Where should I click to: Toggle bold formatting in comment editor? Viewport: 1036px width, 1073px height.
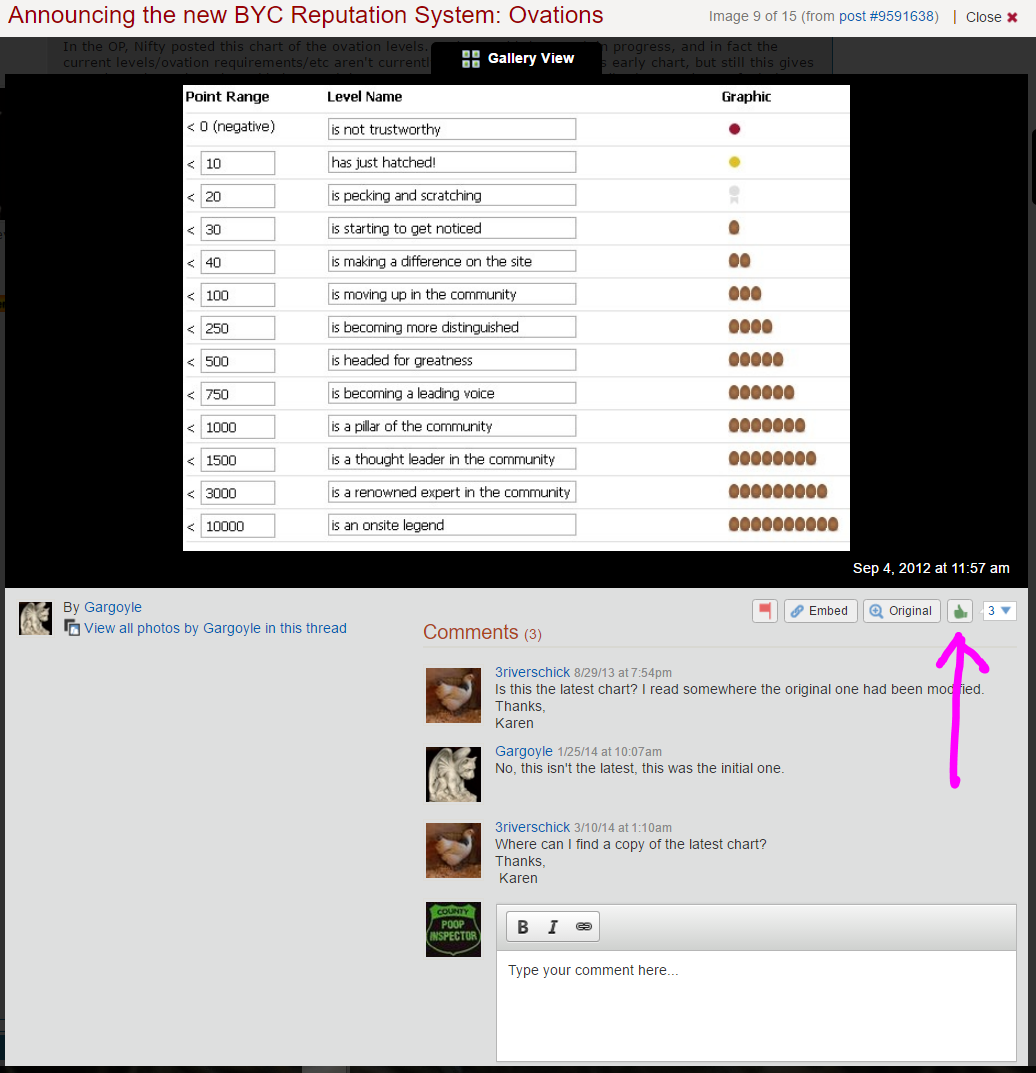coord(523,927)
